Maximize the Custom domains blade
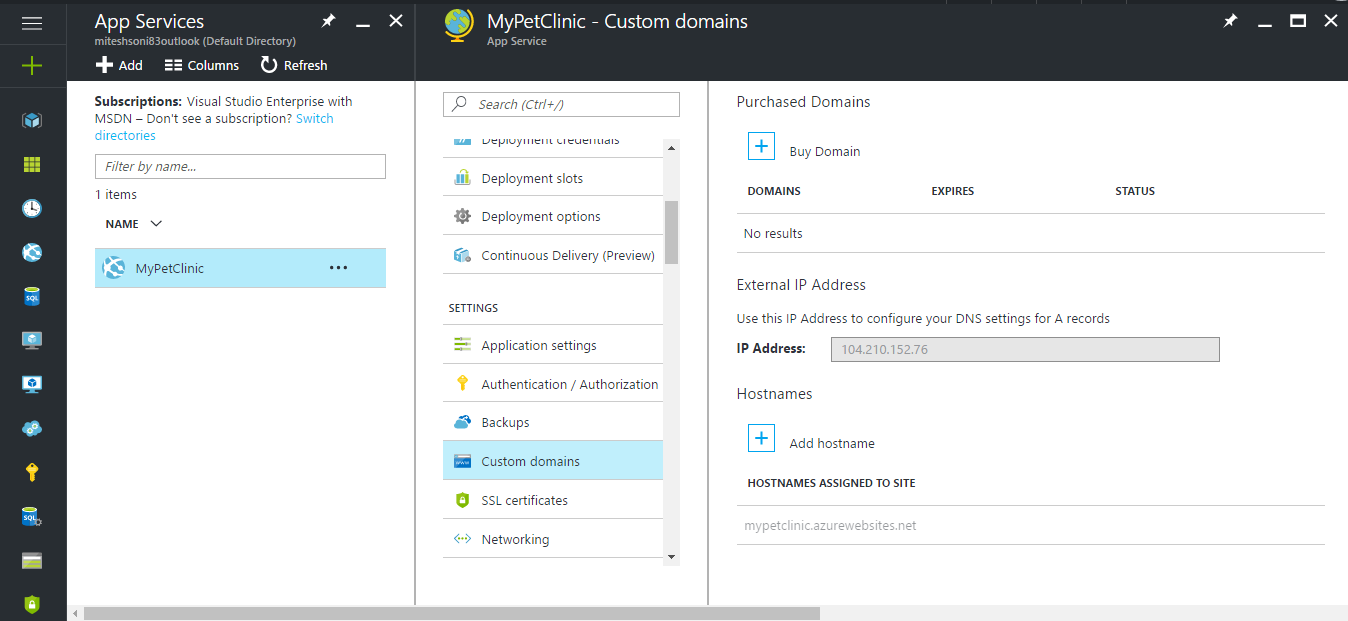This screenshot has width=1348, height=621. pyautogui.click(x=1298, y=21)
